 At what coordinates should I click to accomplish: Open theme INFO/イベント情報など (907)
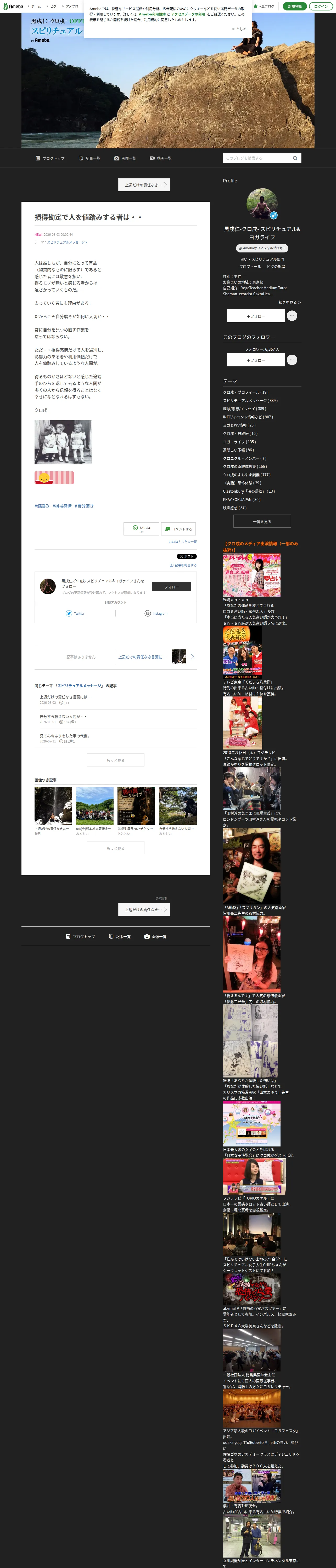248,417
